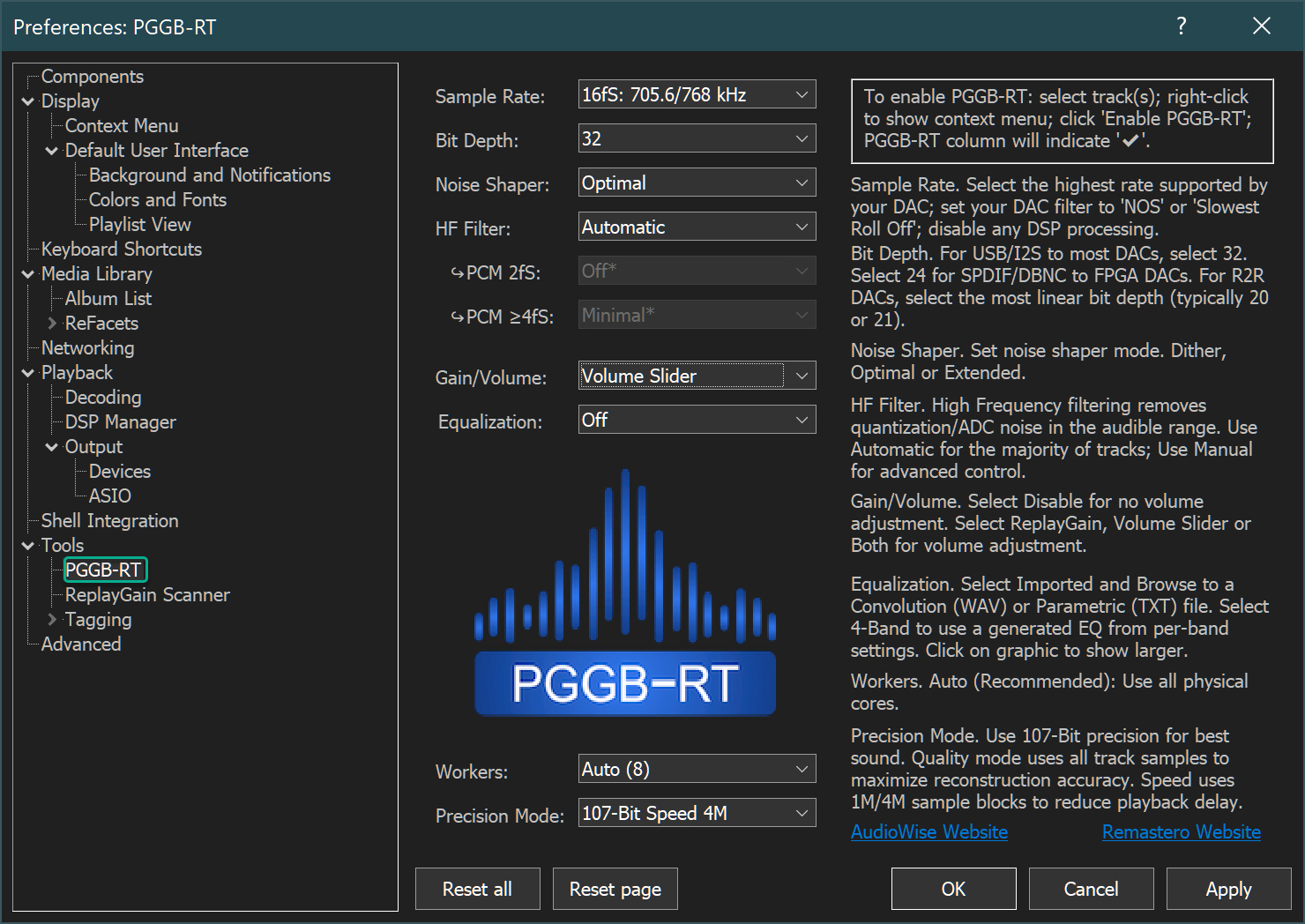The height and width of the screenshot is (924, 1305).
Task: Open Playlist View page
Action: pos(140,225)
